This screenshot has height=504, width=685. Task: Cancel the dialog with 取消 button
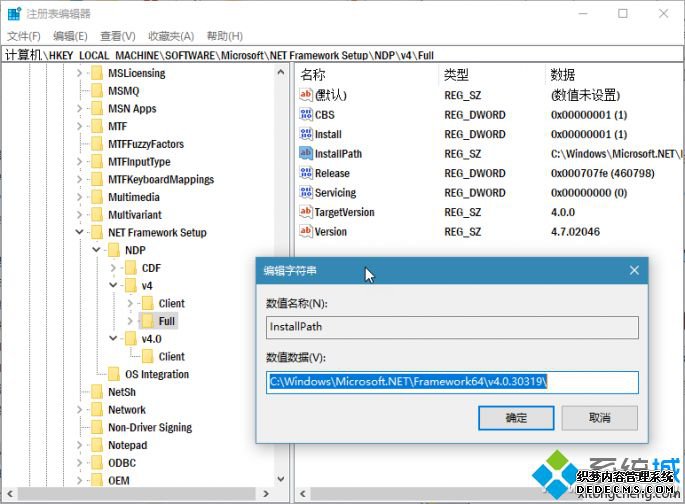(x=599, y=418)
